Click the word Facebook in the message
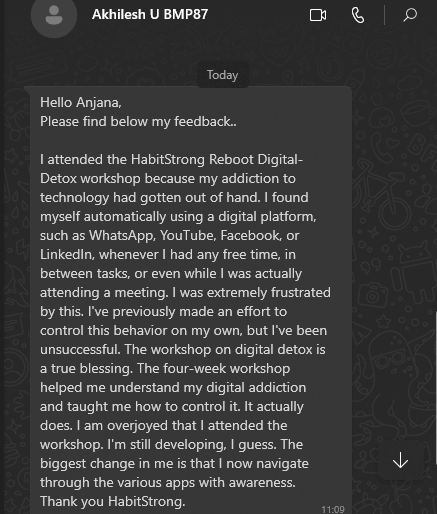The width and height of the screenshot is (437, 514). 251,235
